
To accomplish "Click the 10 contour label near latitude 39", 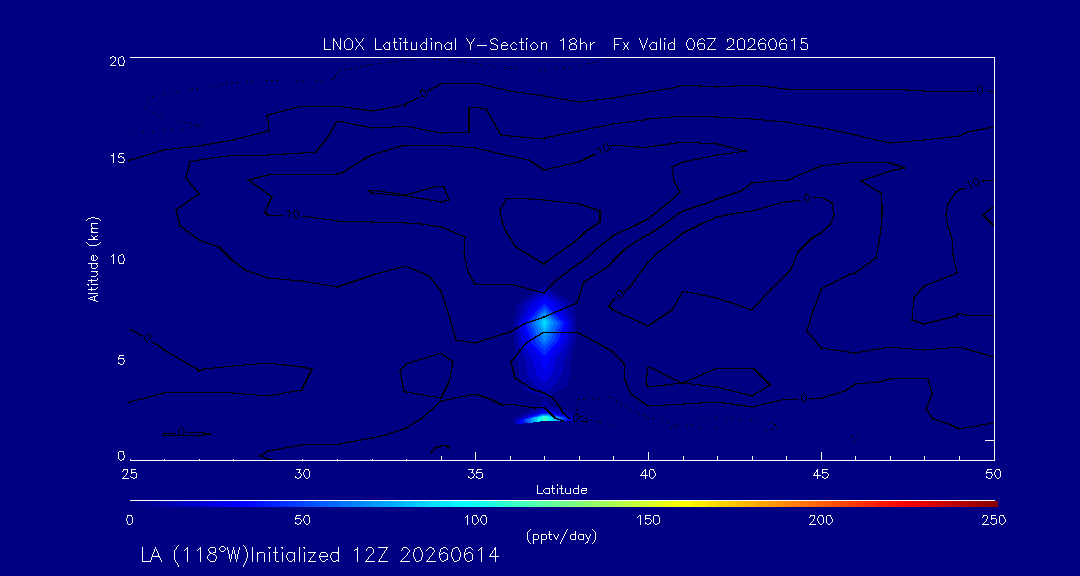I will (x=603, y=148).
